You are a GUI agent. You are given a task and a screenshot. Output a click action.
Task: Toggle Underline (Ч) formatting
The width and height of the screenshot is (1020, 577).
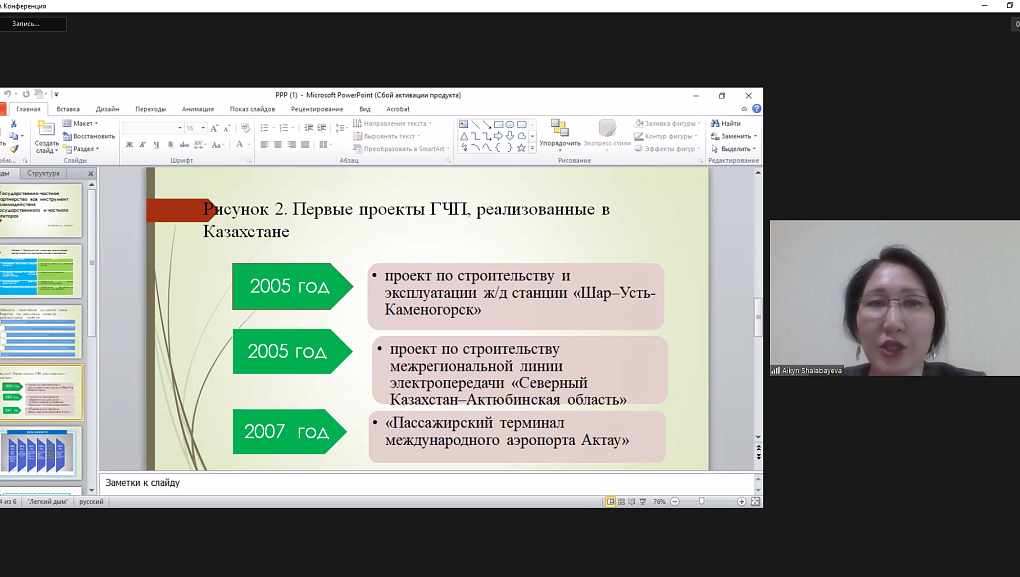click(x=156, y=144)
